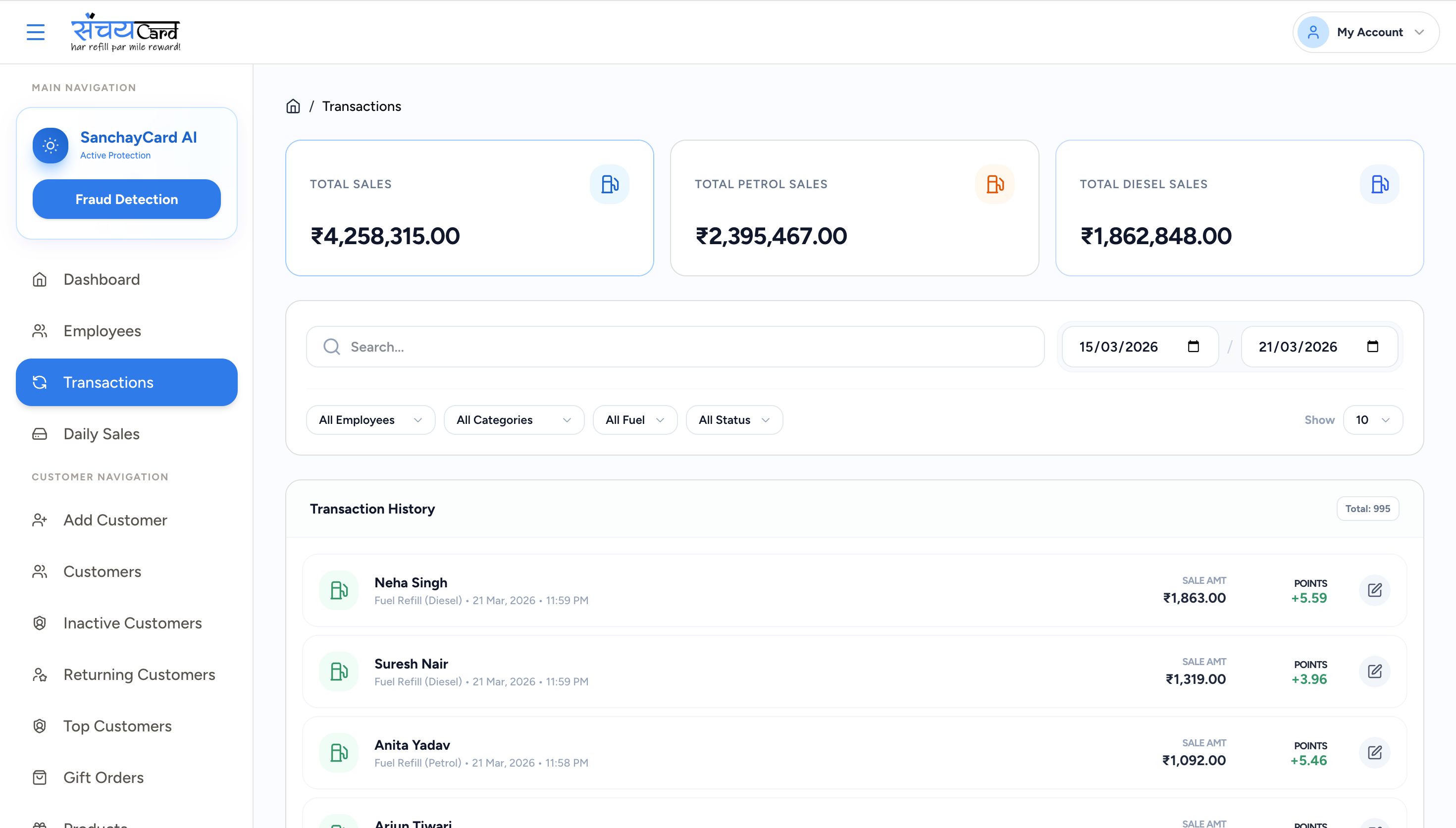Click the Top Customers badge icon

[x=40, y=726]
